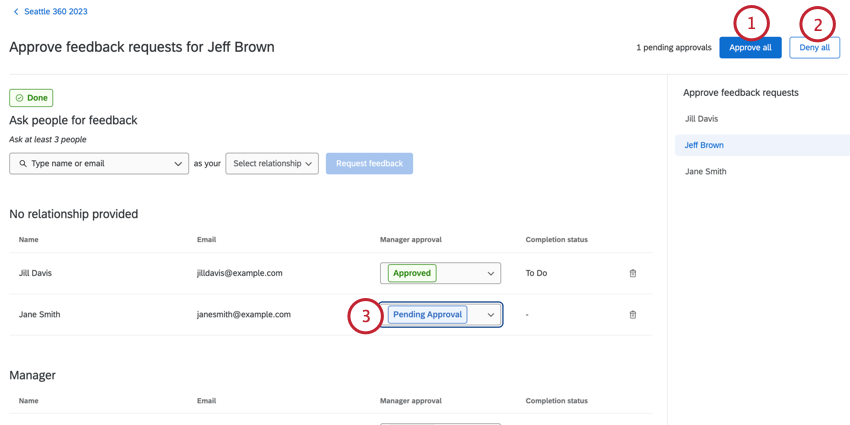Image resolution: width=850 pixels, height=425 pixels.
Task: Click the Request feedback button
Action: [x=369, y=164]
